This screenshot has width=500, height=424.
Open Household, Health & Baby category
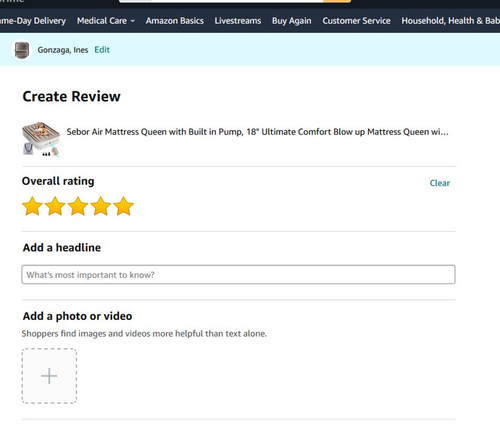[x=451, y=21]
